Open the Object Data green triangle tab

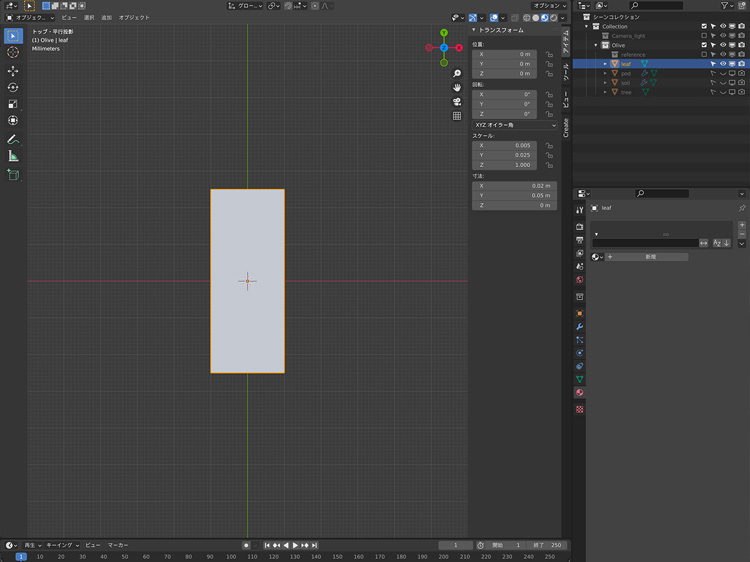[x=580, y=380]
